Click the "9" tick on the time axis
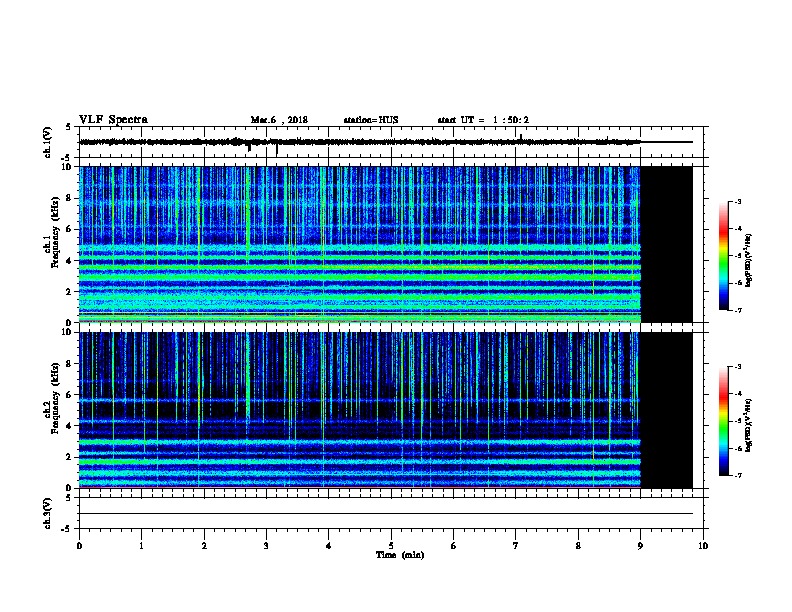Screen dimensions: 792x612 click(x=640, y=546)
